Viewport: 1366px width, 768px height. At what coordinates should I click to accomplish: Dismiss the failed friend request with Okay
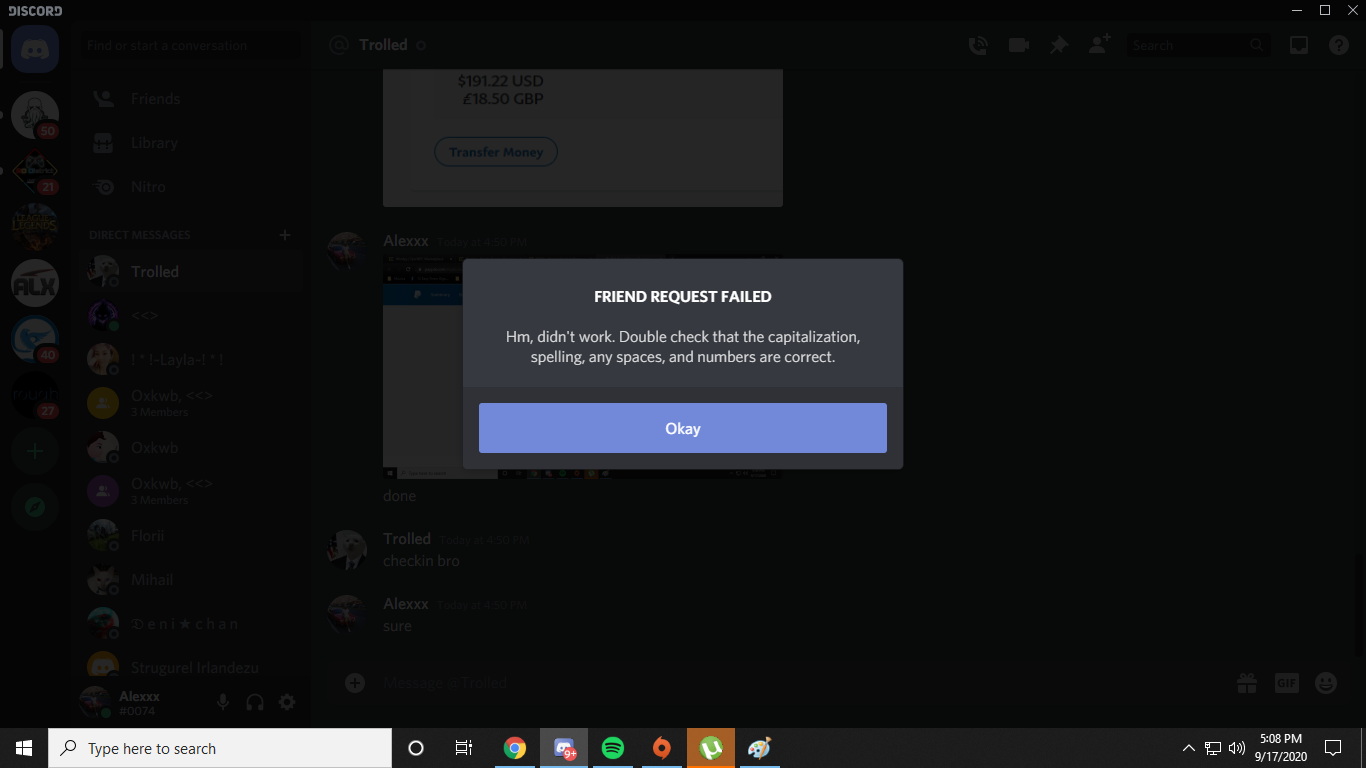coord(683,428)
